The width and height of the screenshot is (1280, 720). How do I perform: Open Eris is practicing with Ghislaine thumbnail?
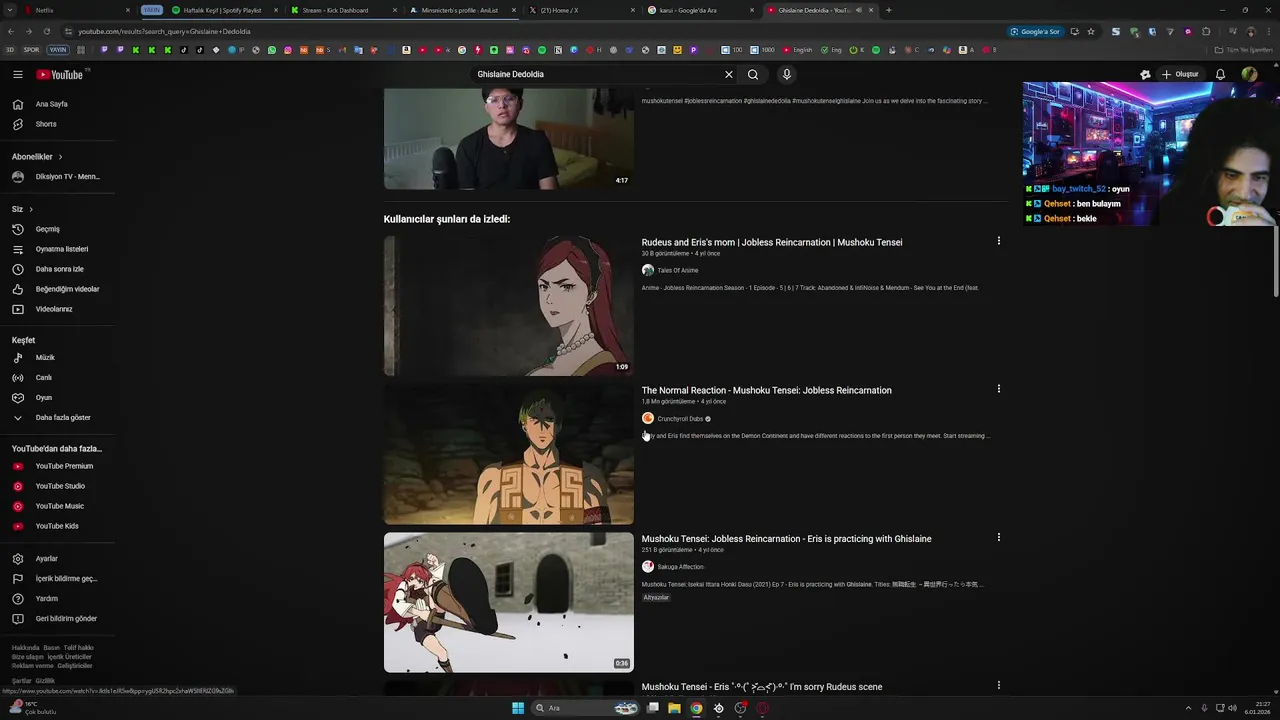pyautogui.click(x=509, y=602)
